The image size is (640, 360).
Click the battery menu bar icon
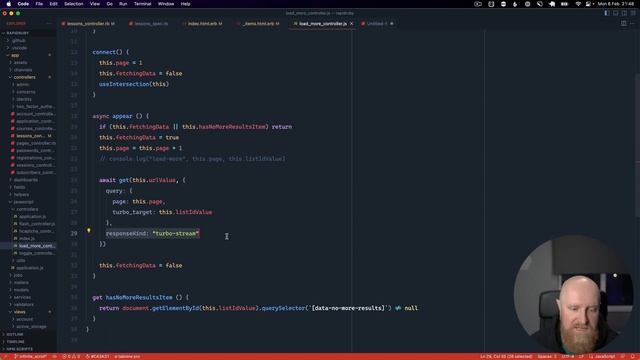click(x=564, y=4)
